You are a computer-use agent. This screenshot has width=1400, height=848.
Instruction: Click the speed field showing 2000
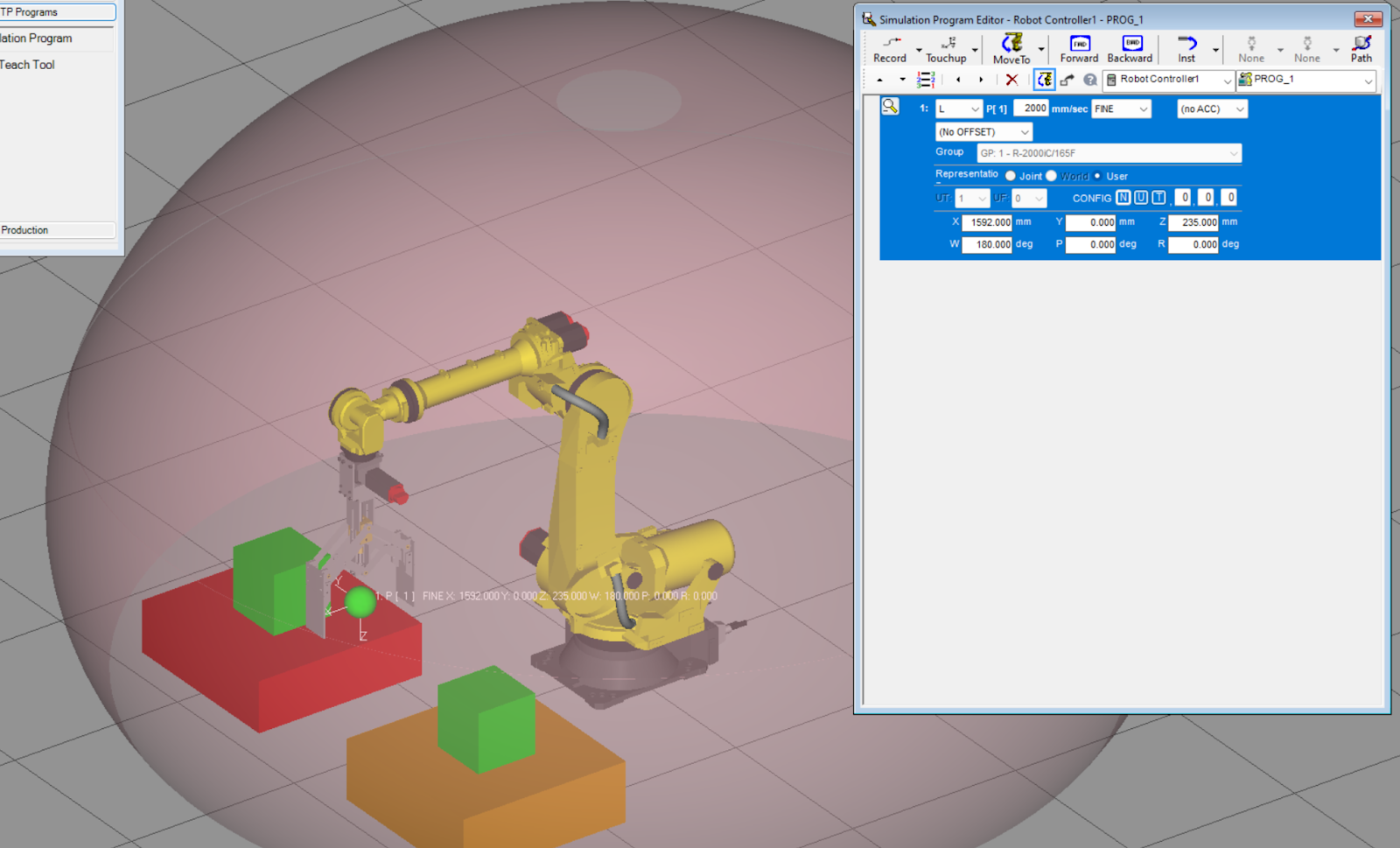pyautogui.click(x=1032, y=109)
